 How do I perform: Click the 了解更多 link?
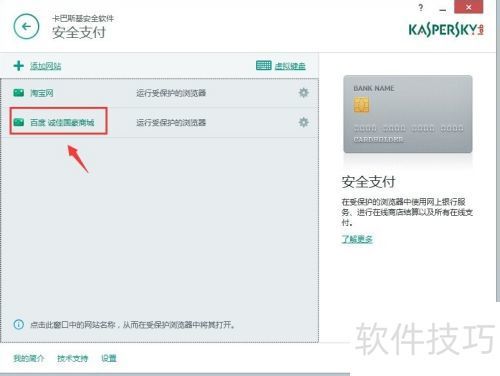click(357, 239)
